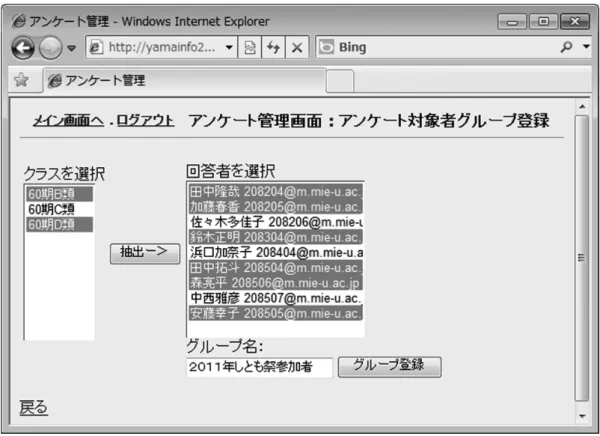Refresh the page with the Refresh icon
This screenshot has height=436, width=600.
[273, 47]
